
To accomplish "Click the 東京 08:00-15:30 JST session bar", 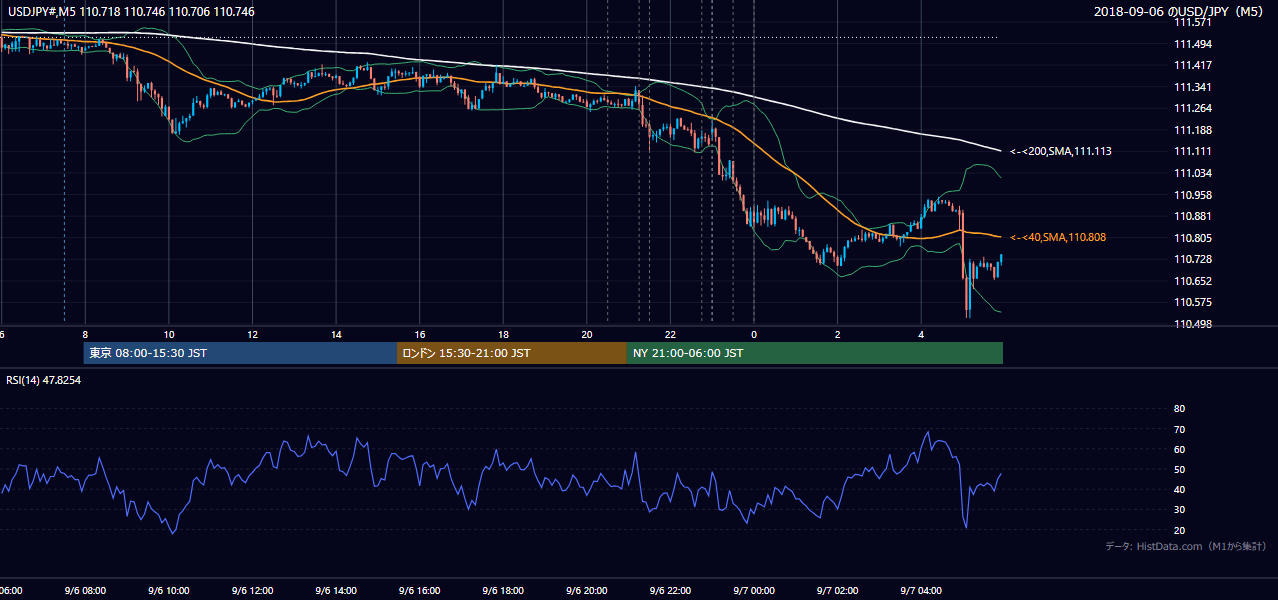I will pyautogui.click(x=240, y=353).
